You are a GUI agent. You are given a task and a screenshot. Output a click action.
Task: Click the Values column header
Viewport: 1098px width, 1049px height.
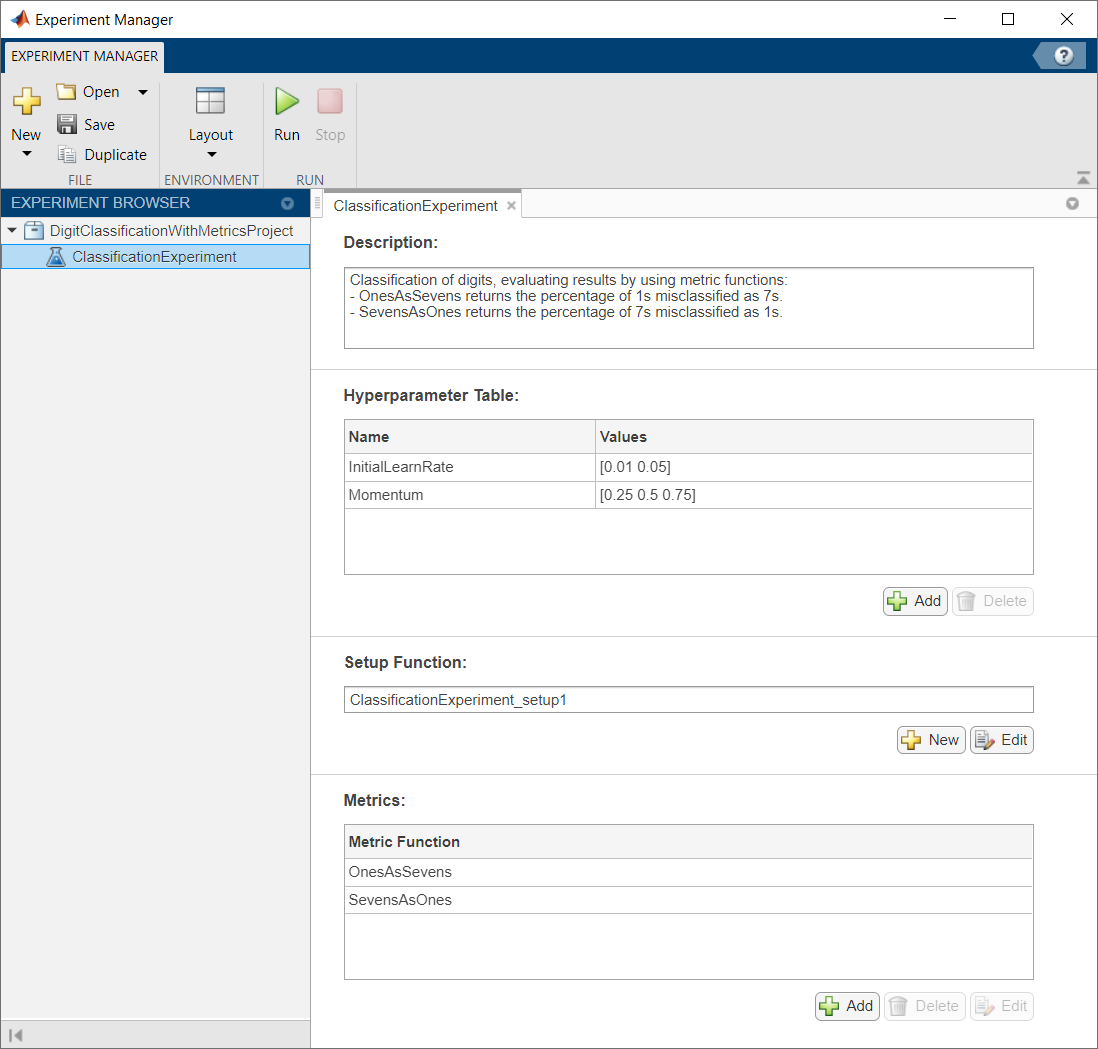(x=814, y=437)
